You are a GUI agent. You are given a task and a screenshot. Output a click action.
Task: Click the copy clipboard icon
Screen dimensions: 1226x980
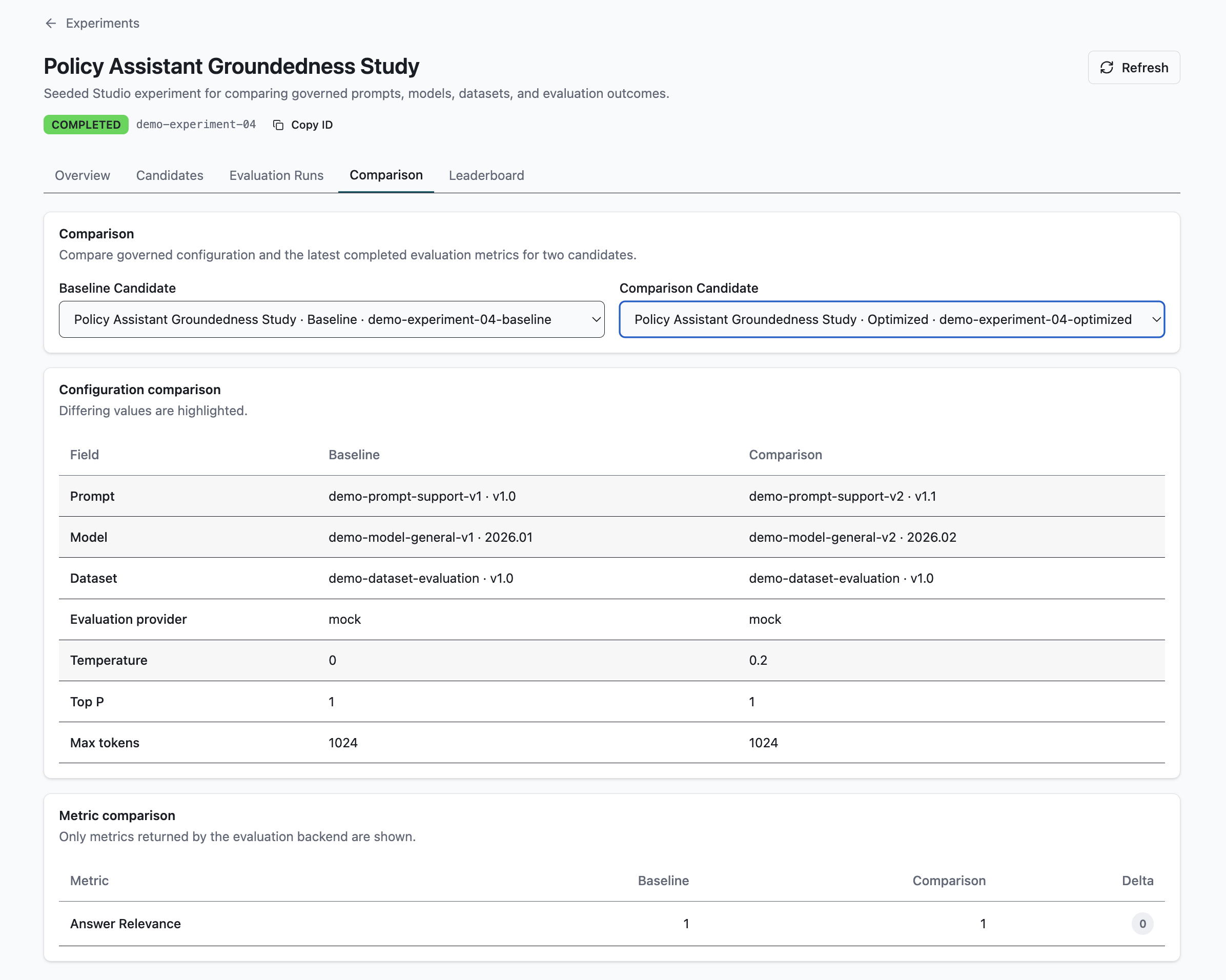pyautogui.click(x=278, y=125)
